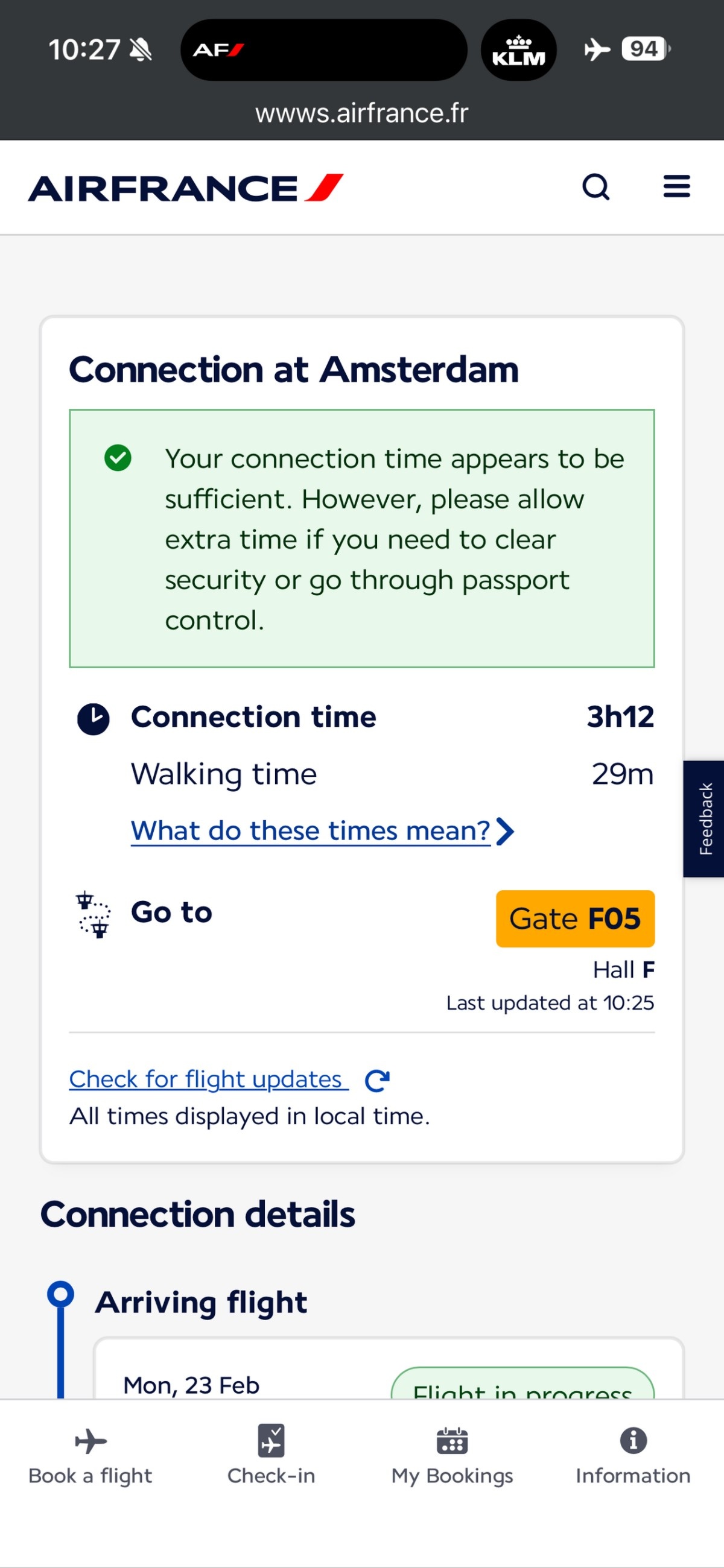Tap the Flight in progress status pill
Screen dimensions: 724x1568
pyautogui.click(x=522, y=1385)
